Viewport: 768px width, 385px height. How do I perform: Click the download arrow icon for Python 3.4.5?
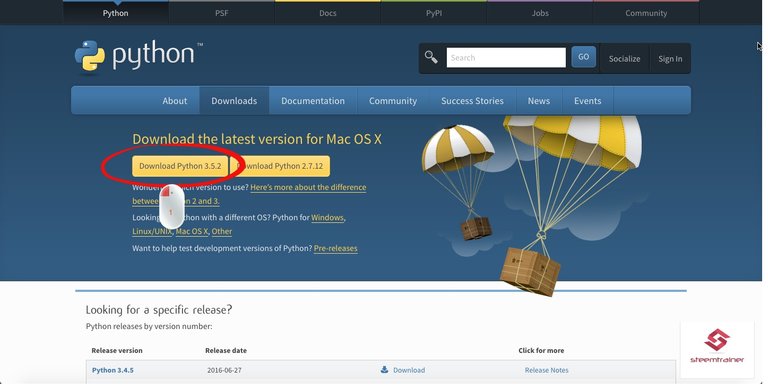(x=384, y=370)
